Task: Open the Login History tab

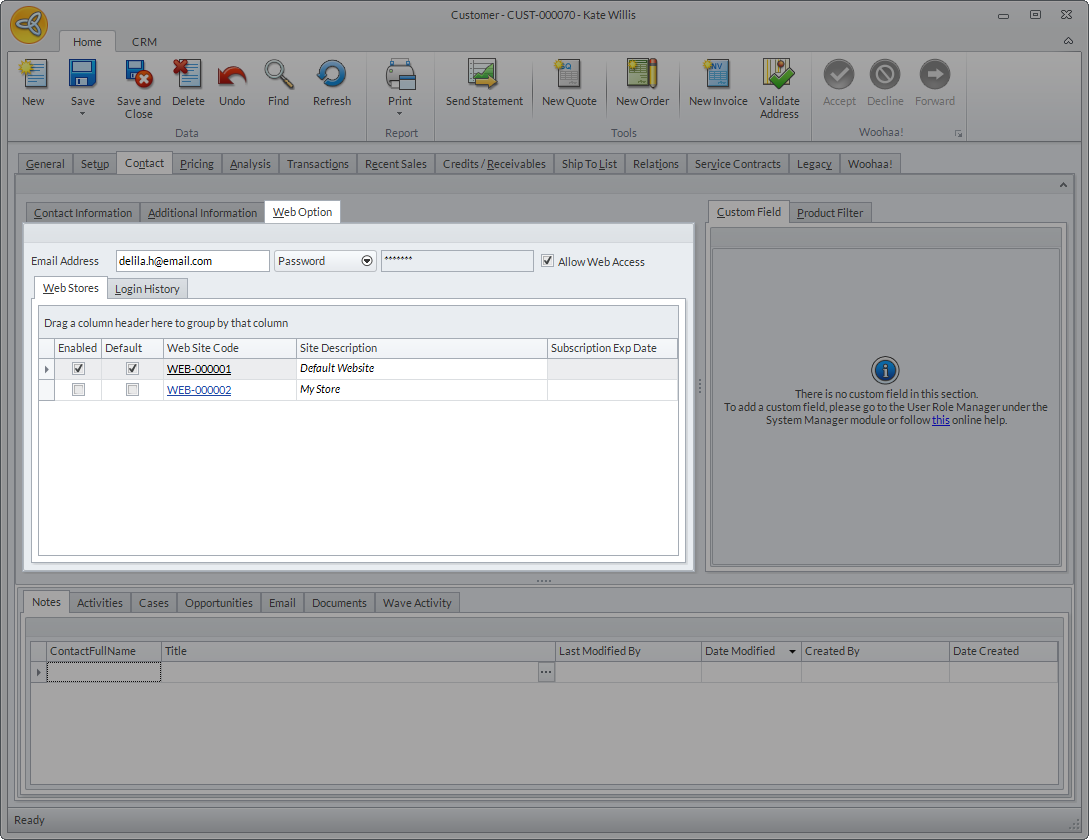Action: click(147, 289)
